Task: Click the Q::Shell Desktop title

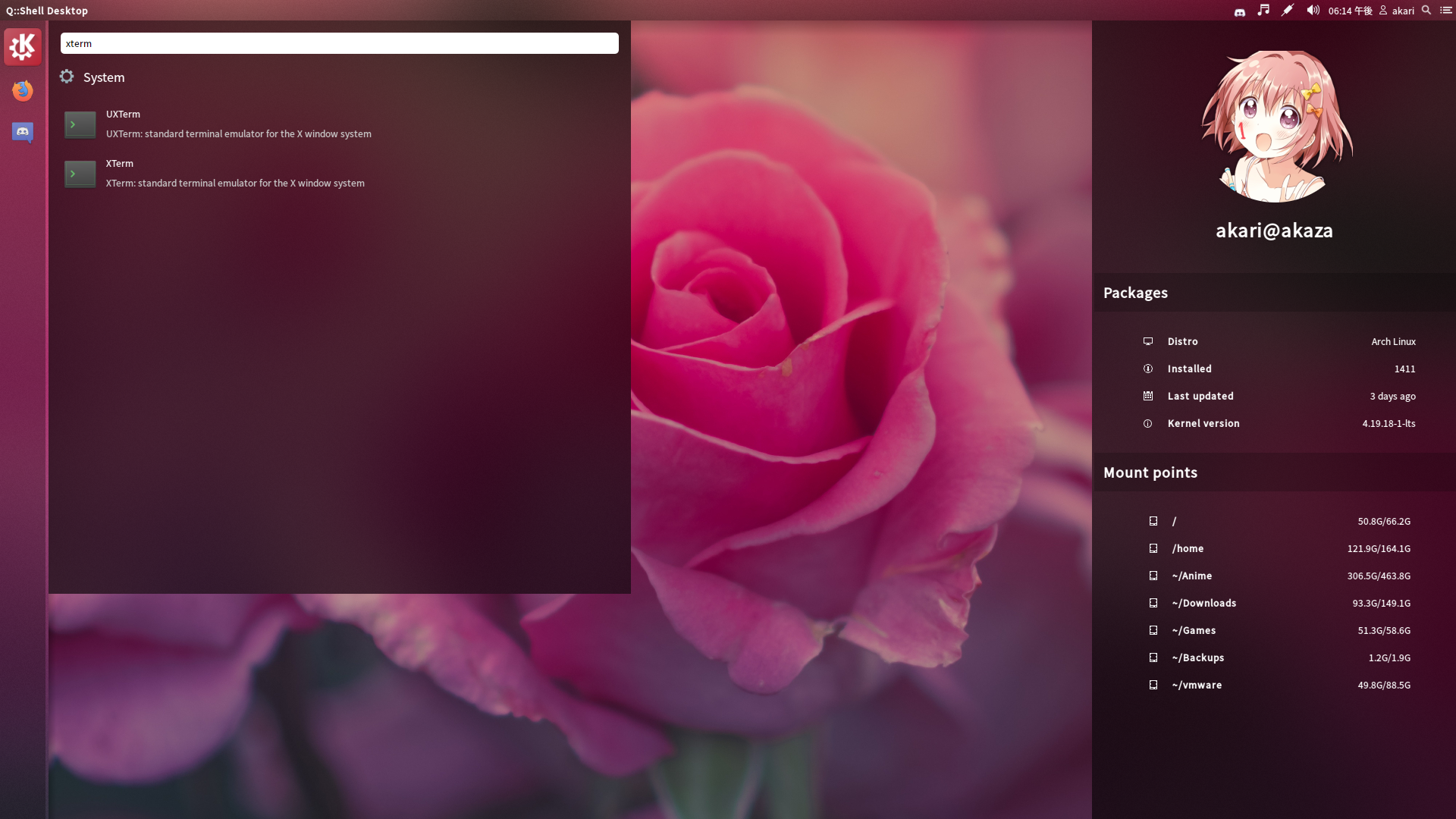Action: 47,11
